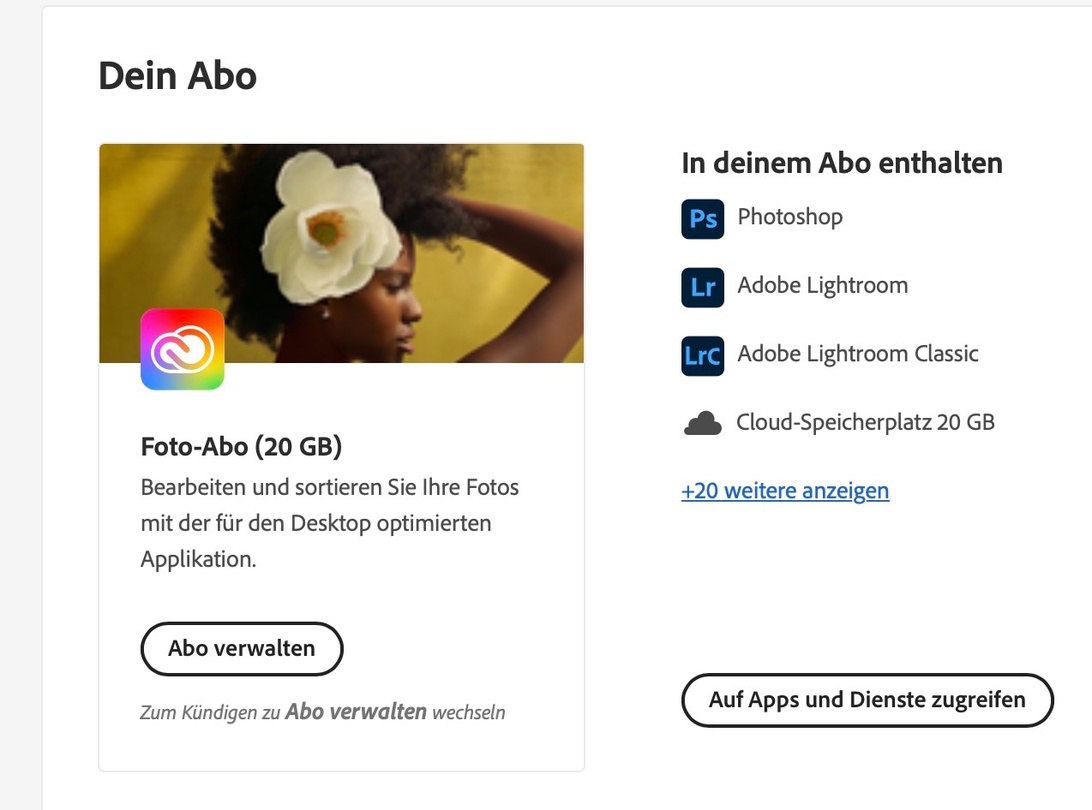Click the grey cloud storage icon
The image size is (1092, 810).
click(702, 423)
